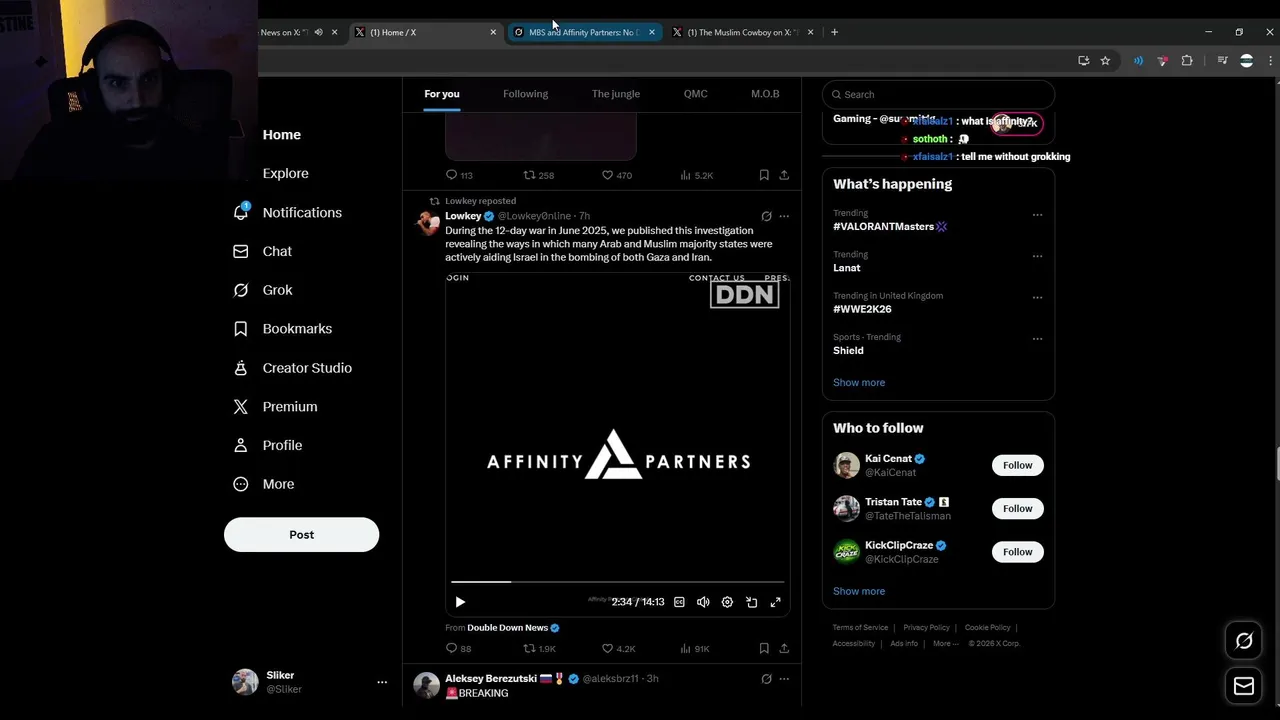This screenshot has height=720, width=1280.
Task: Bookmark this page with the star icon
Action: [x=1105, y=61]
